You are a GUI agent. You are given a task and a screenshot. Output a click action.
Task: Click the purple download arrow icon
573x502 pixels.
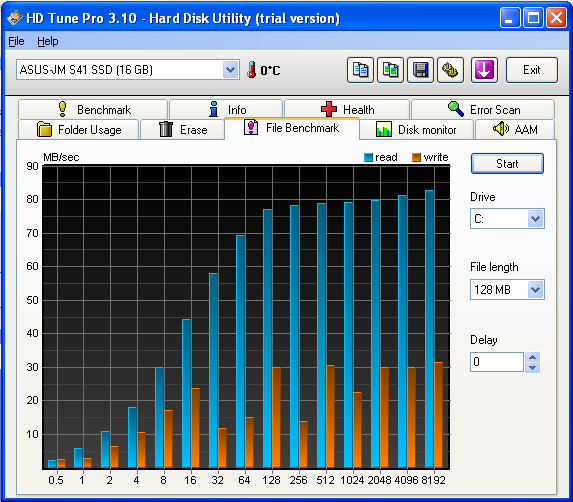484,70
